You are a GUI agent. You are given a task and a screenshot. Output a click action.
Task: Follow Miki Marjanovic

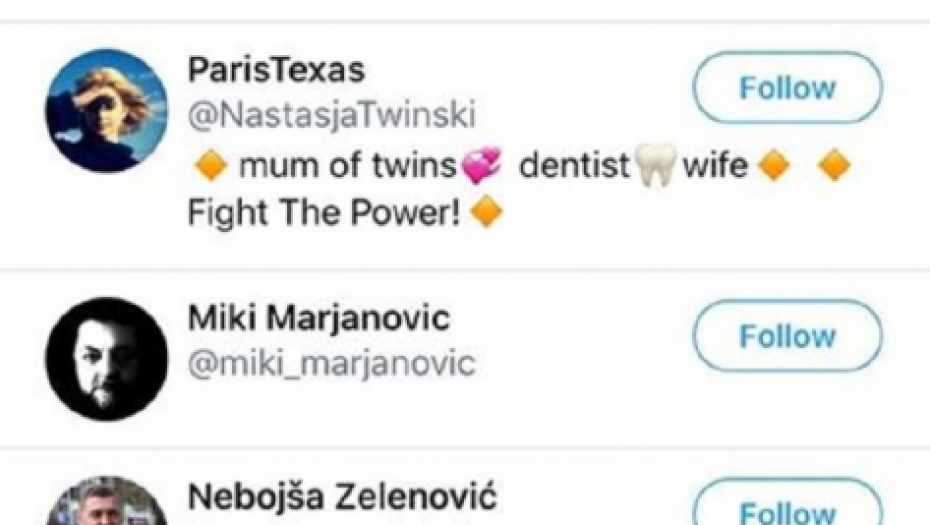click(787, 336)
